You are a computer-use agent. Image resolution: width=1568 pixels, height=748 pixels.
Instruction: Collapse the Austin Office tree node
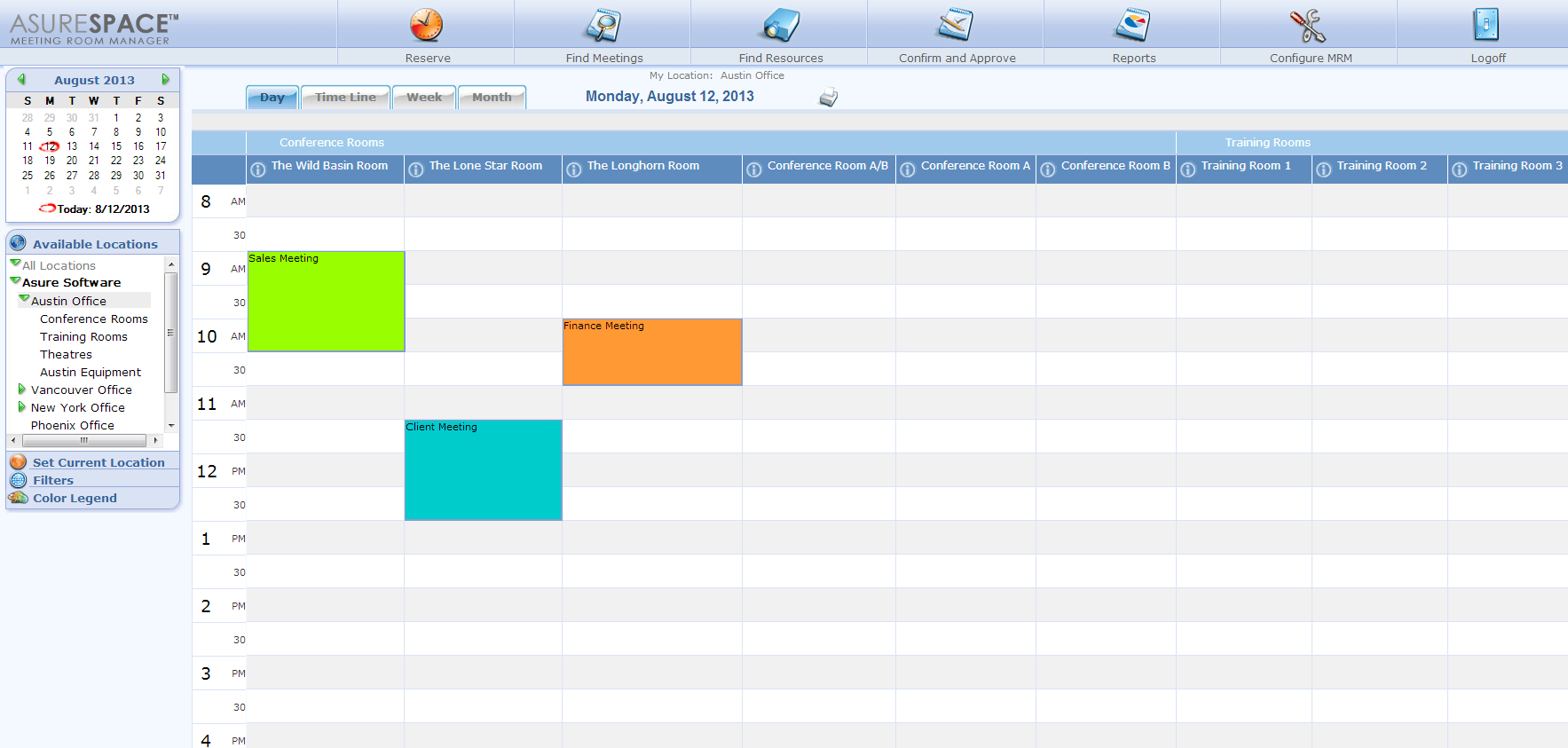(x=24, y=300)
